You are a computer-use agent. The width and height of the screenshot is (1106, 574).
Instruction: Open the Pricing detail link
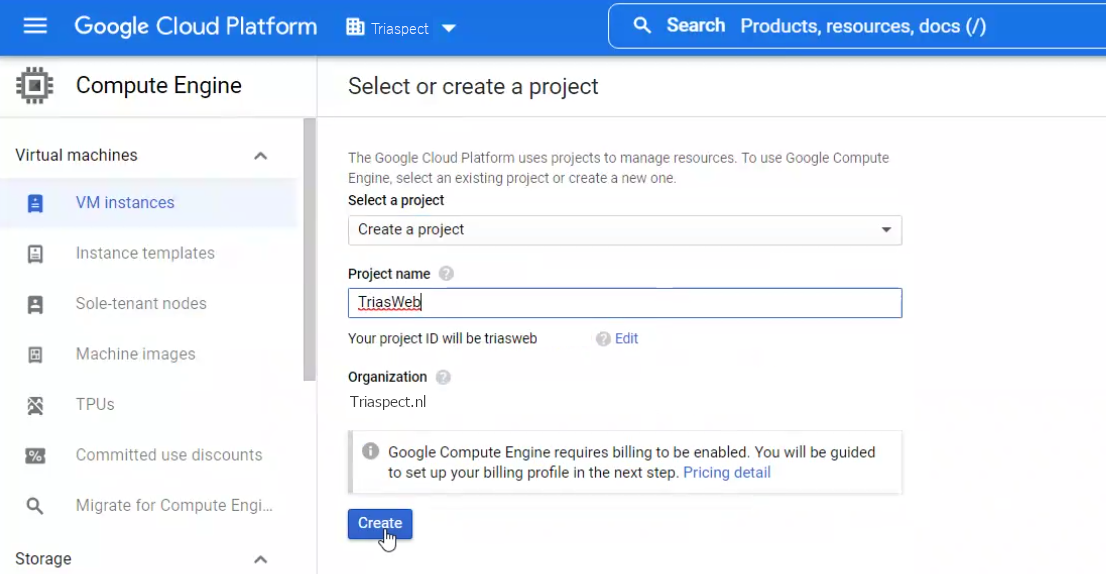[x=726, y=473]
